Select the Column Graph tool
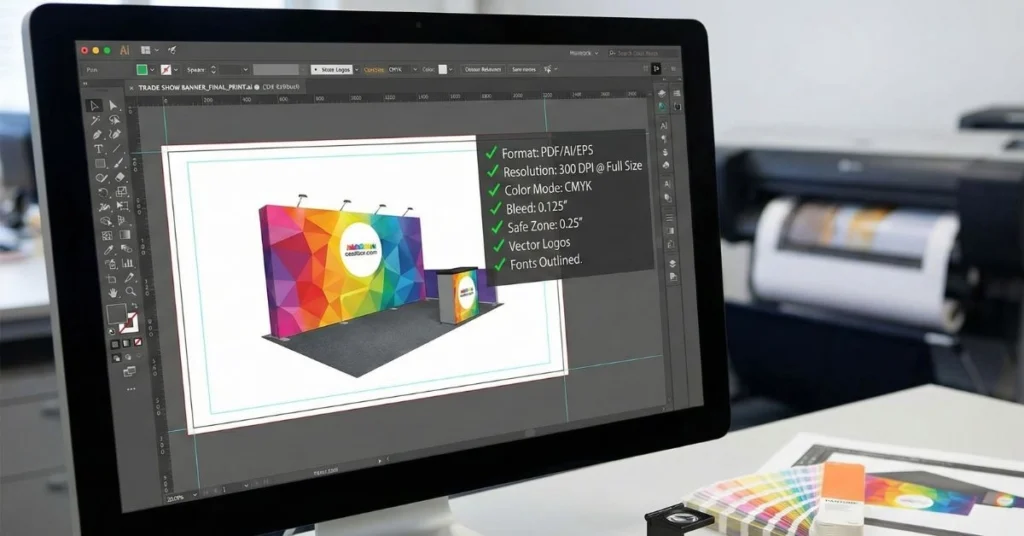This screenshot has width=1024, height=536. [x=127, y=263]
